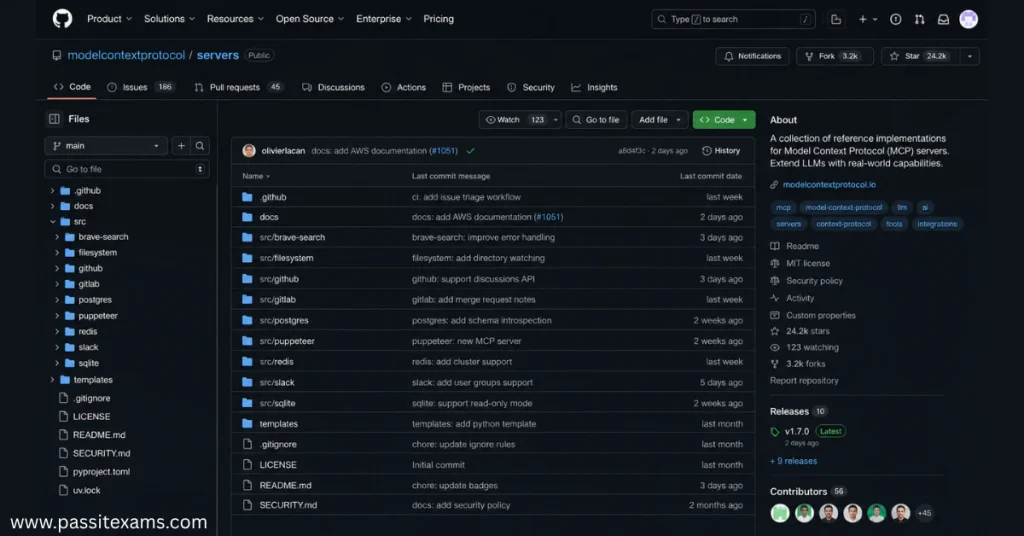Switch to the Issues tab
This screenshot has height=536, width=1024.
[142, 87]
